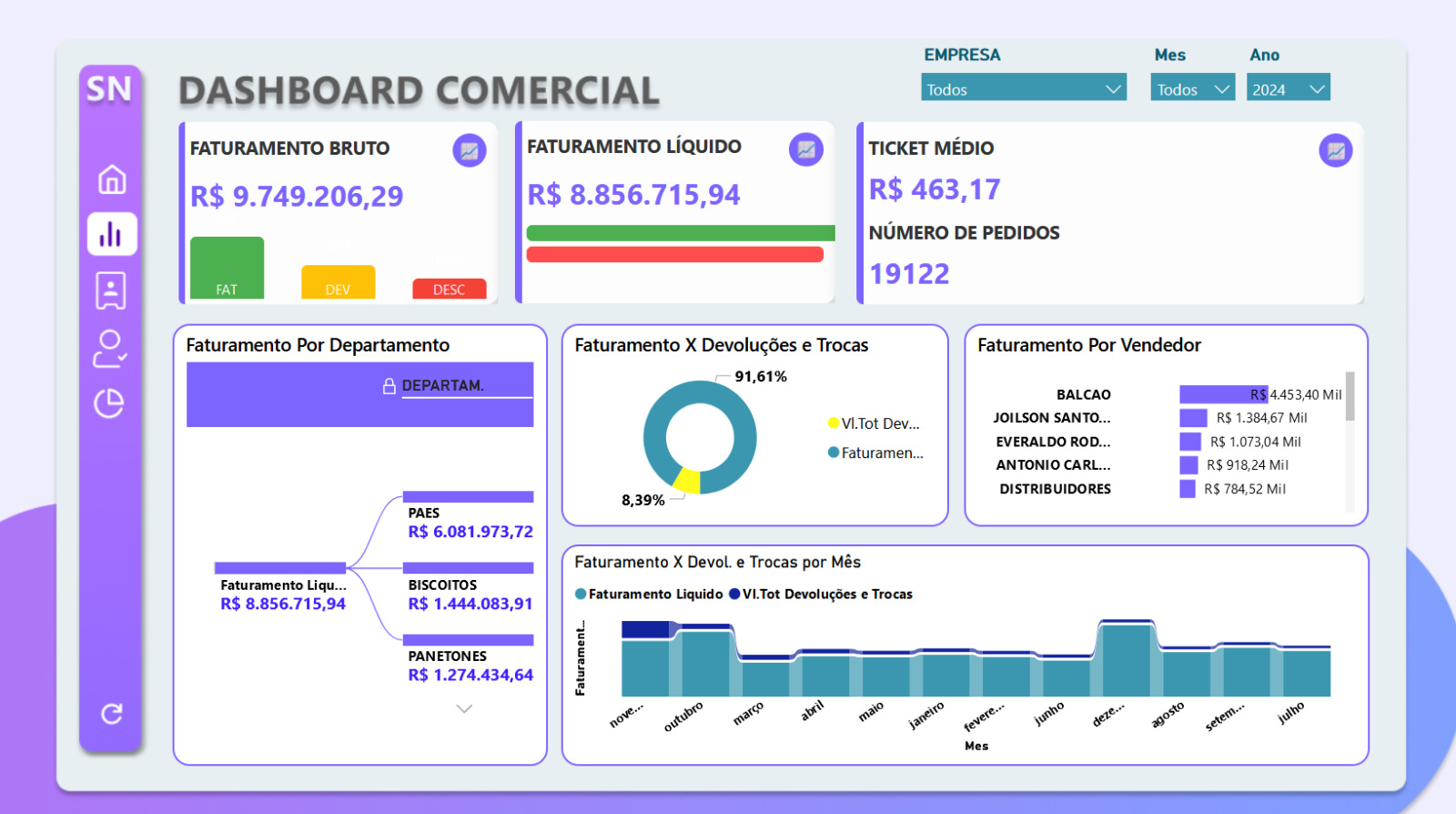Click chart icon on Faturamento Bruto card

tap(470, 150)
